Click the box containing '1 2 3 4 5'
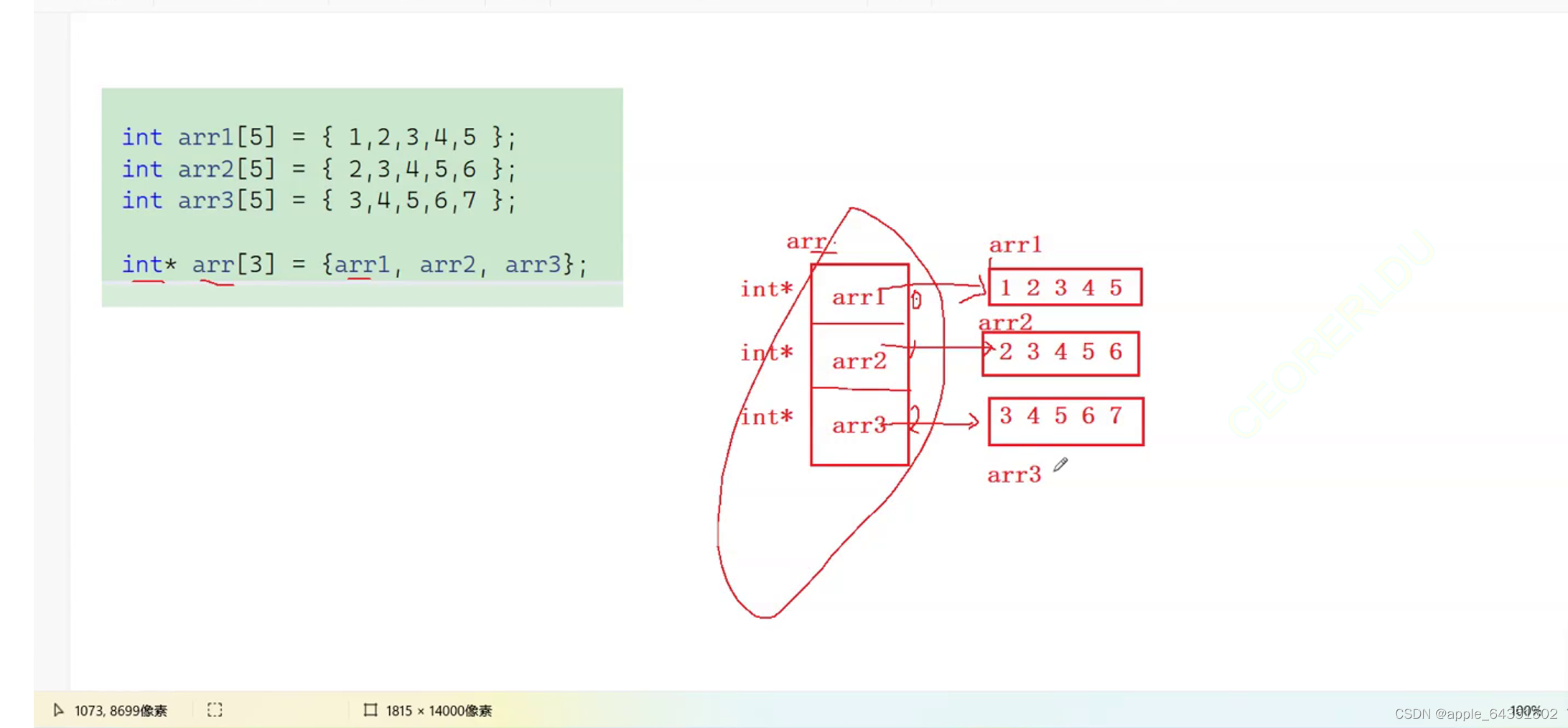Viewport: 1568px width, 728px height. [1065, 287]
